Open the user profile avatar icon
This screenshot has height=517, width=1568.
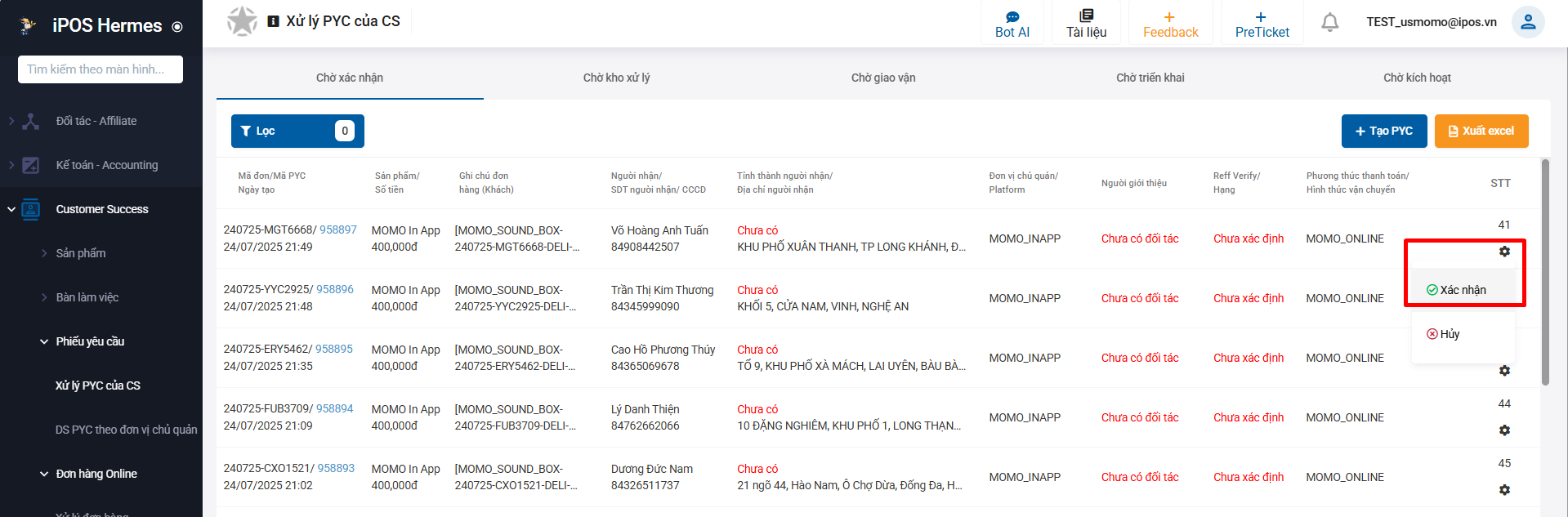pyautogui.click(x=1527, y=22)
